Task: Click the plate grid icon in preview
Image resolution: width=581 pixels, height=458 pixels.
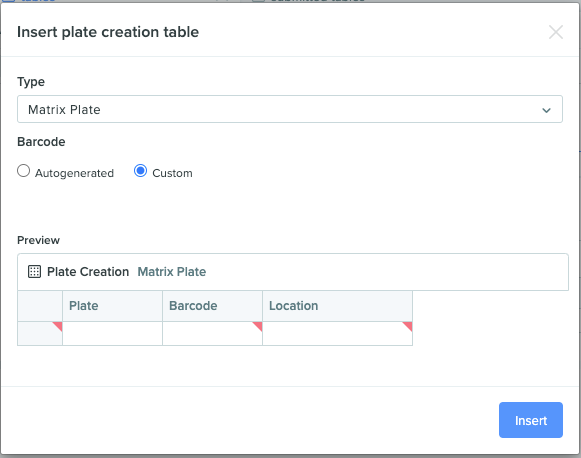Action: (x=34, y=272)
